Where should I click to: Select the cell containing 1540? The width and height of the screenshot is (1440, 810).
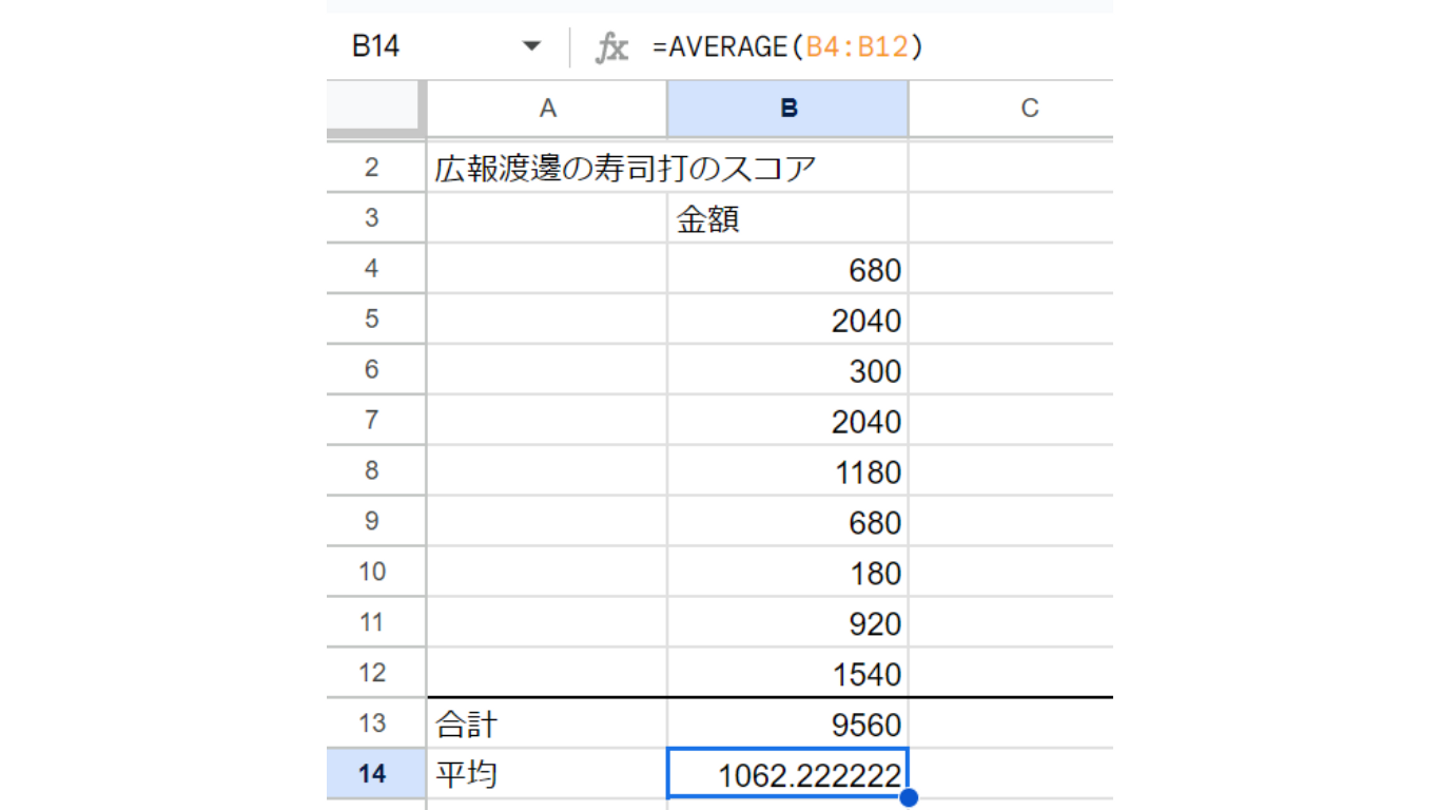coord(788,672)
